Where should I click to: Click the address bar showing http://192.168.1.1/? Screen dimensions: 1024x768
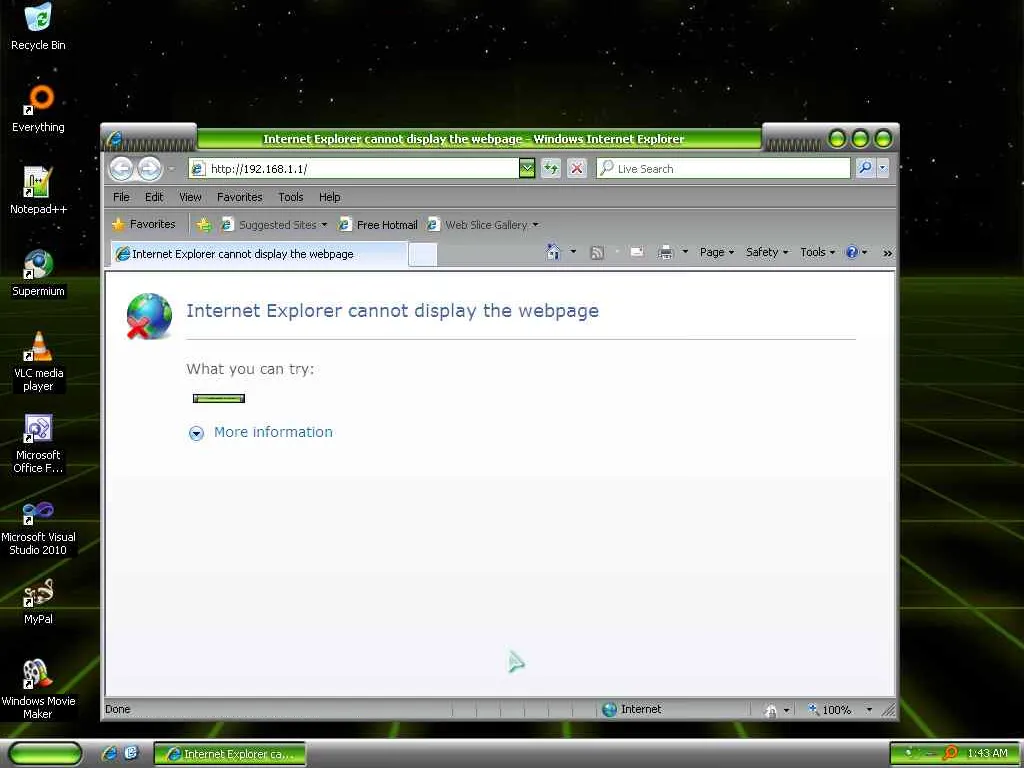tap(353, 168)
